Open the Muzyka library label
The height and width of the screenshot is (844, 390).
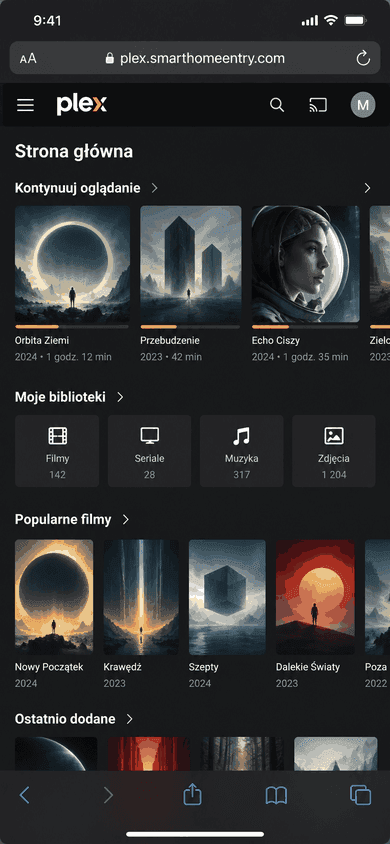242,459
